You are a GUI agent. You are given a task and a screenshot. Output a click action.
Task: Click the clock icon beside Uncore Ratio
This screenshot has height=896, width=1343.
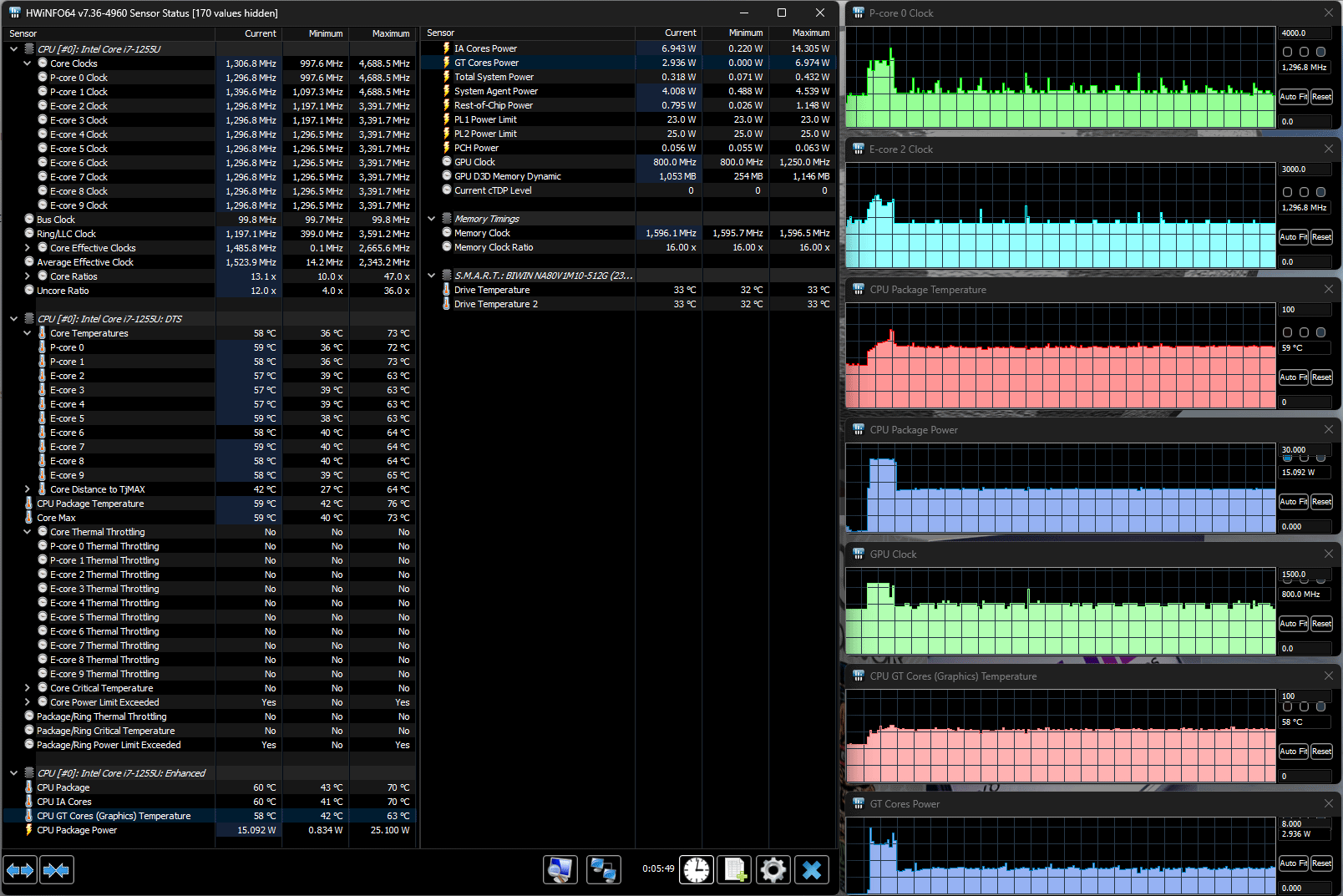point(29,291)
